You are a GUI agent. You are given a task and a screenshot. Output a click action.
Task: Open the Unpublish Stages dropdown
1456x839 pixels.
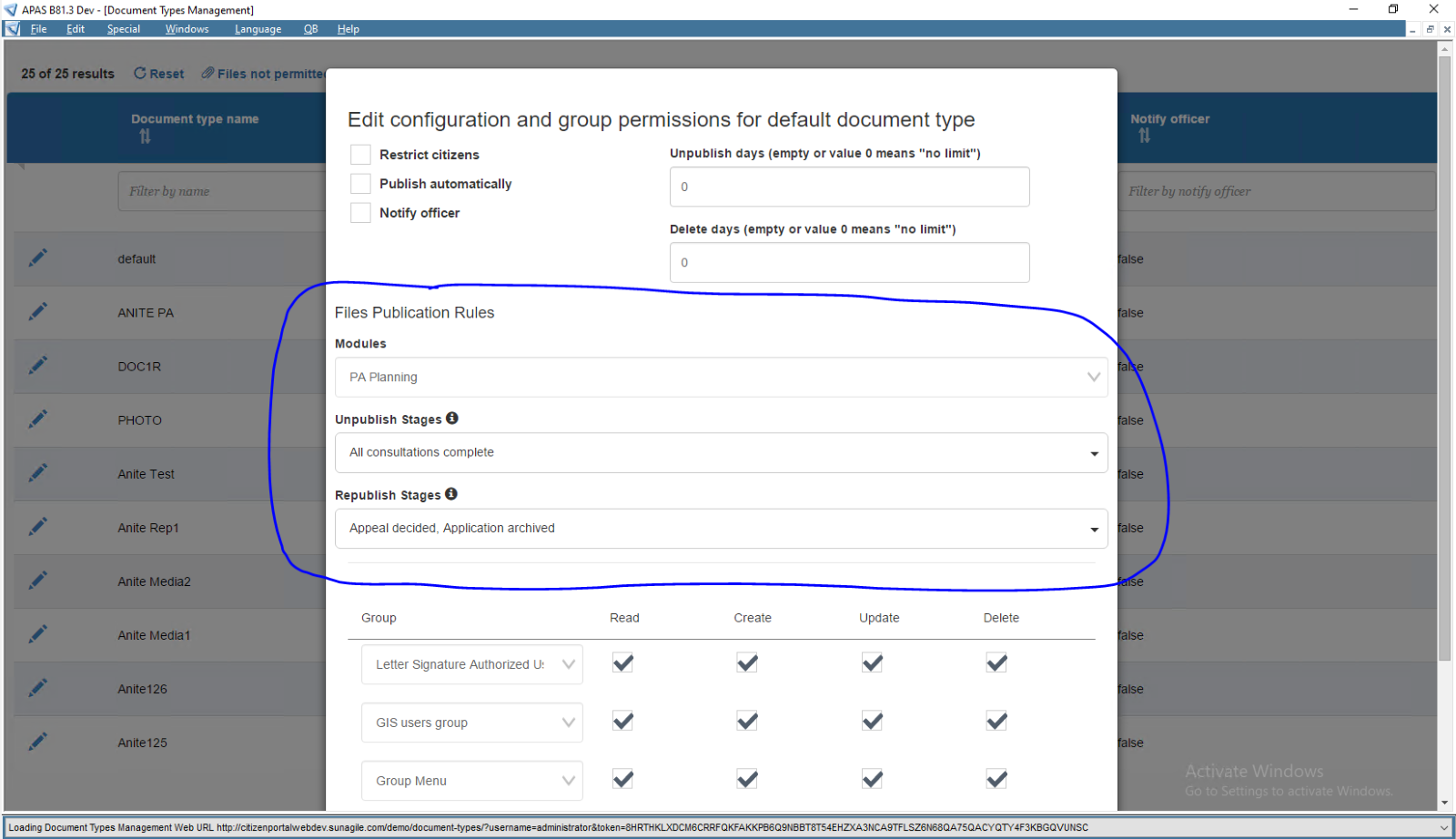point(721,452)
